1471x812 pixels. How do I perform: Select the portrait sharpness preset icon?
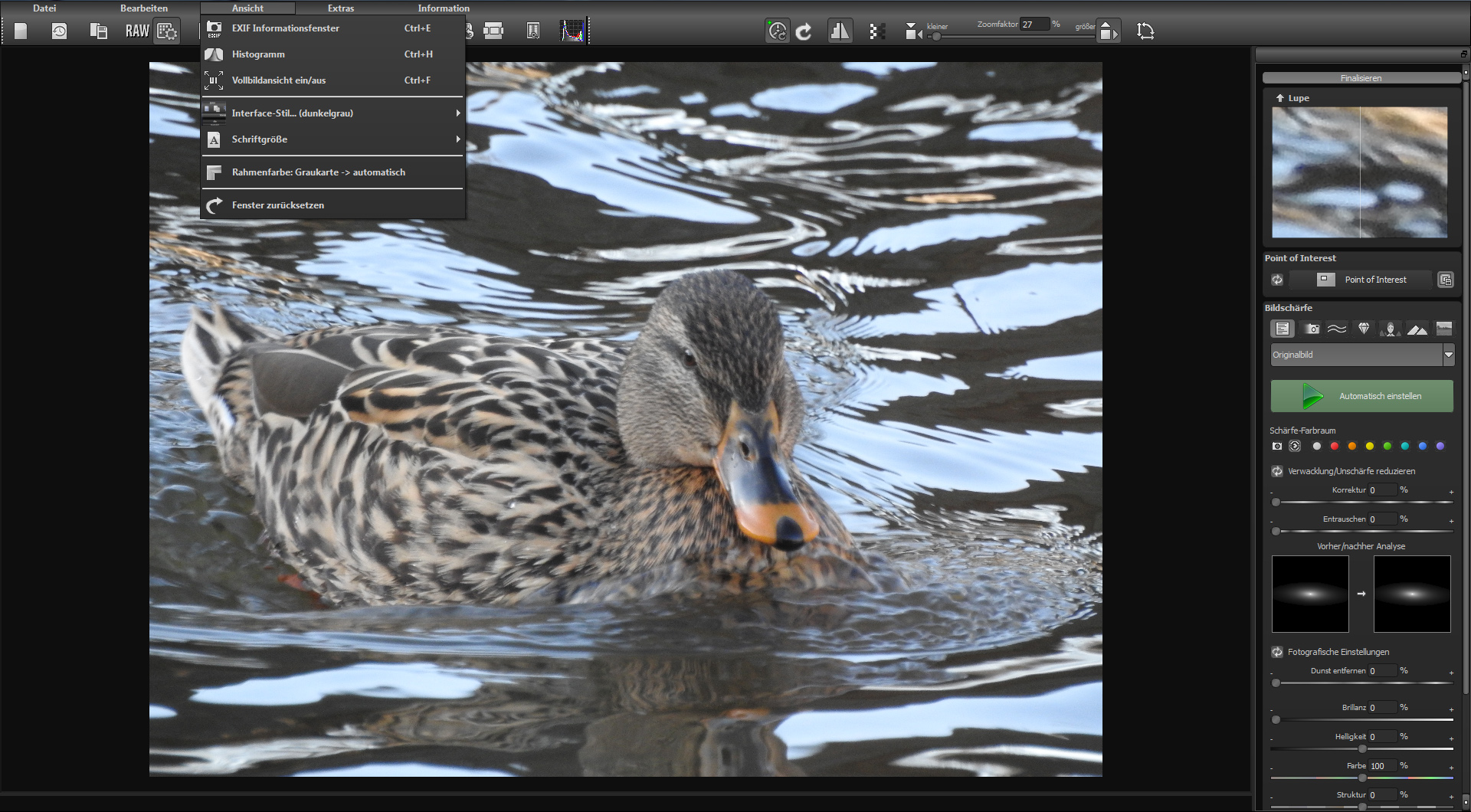1390,329
